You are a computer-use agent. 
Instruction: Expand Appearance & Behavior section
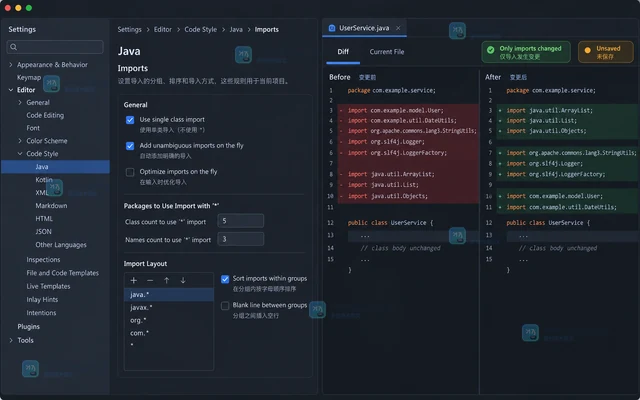point(11,64)
